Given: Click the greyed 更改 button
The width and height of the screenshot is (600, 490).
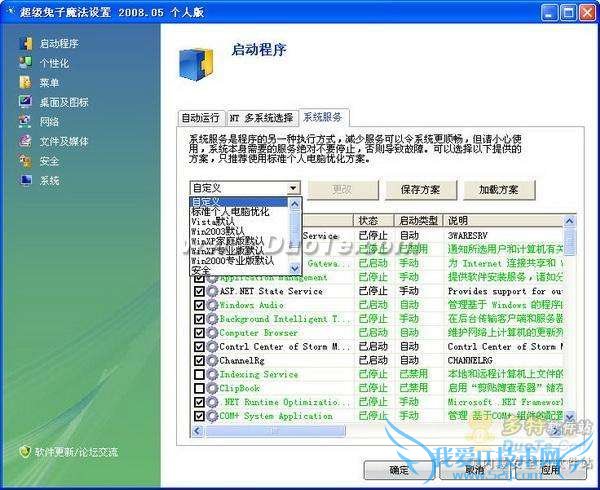Looking at the screenshot, I should [x=342, y=190].
